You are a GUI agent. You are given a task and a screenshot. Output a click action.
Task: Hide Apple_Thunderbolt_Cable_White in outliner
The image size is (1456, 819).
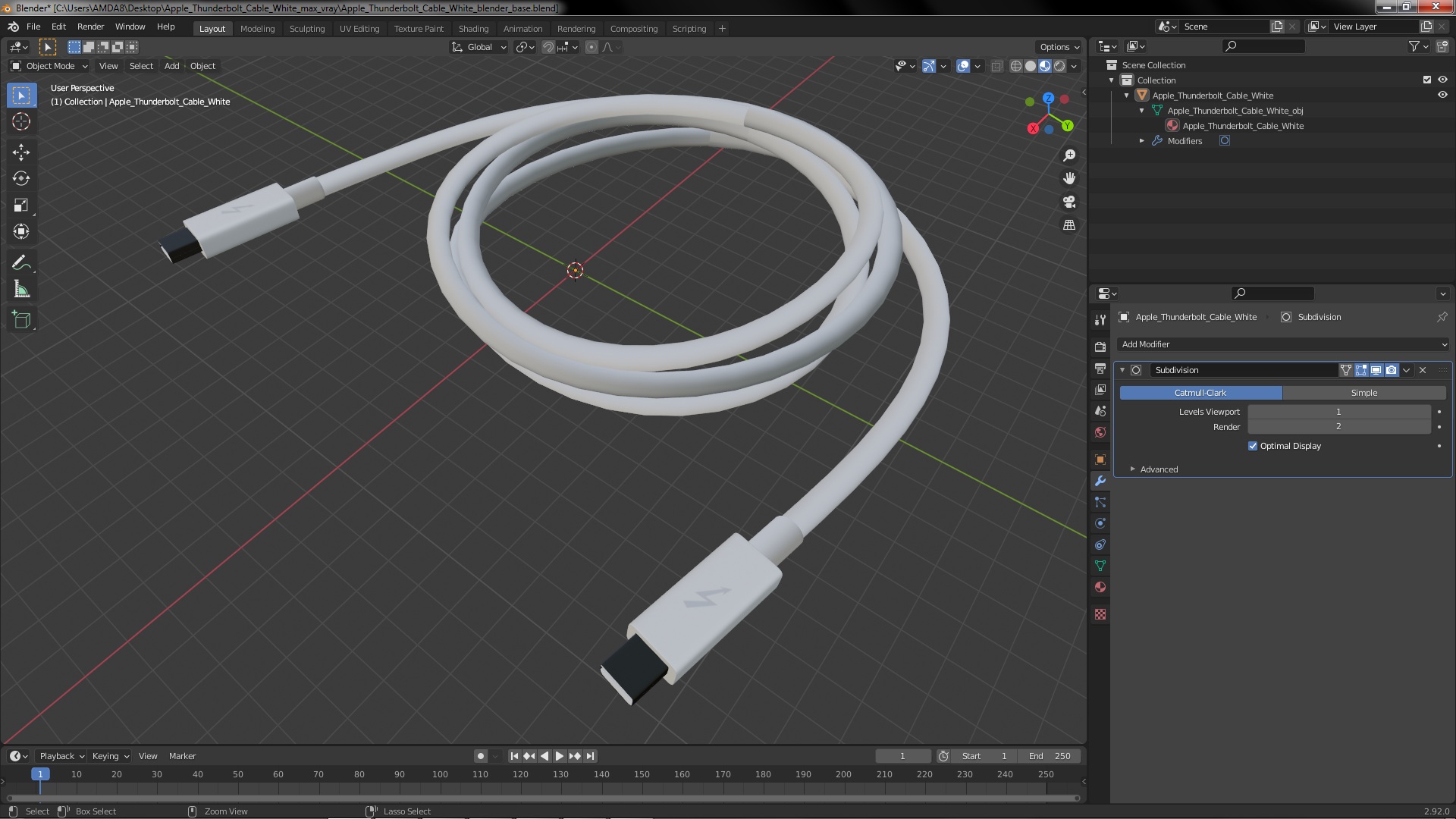(x=1442, y=96)
